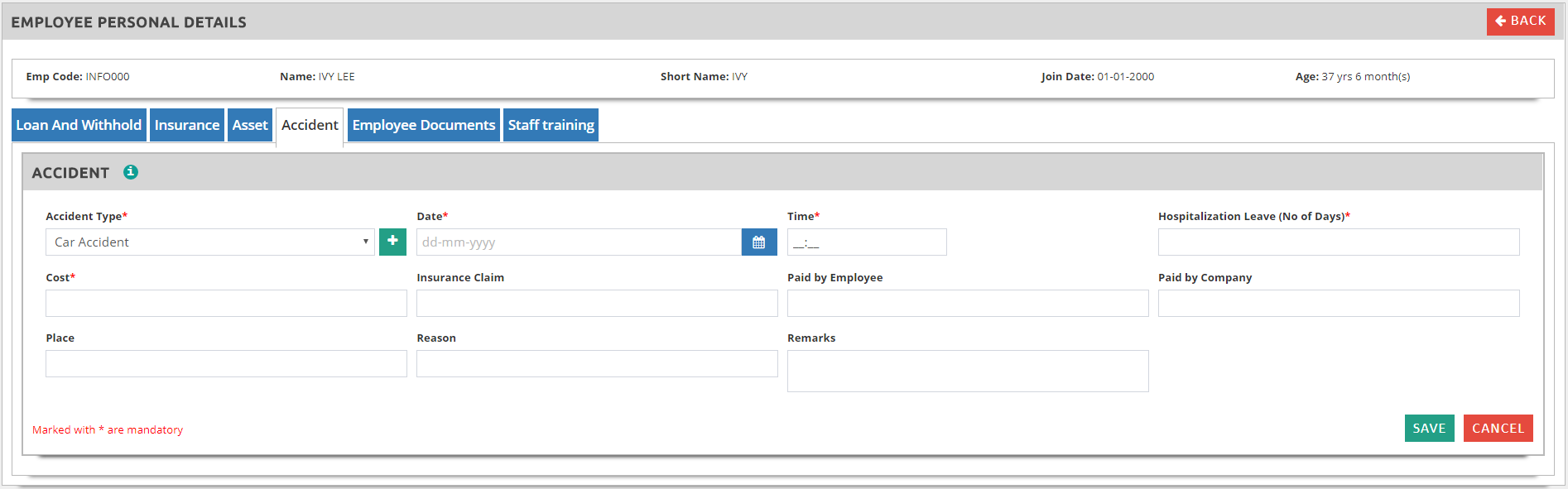Screen dimensions: 1568x489
Task: Open the calendar date picker icon
Action: [x=758, y=242]
